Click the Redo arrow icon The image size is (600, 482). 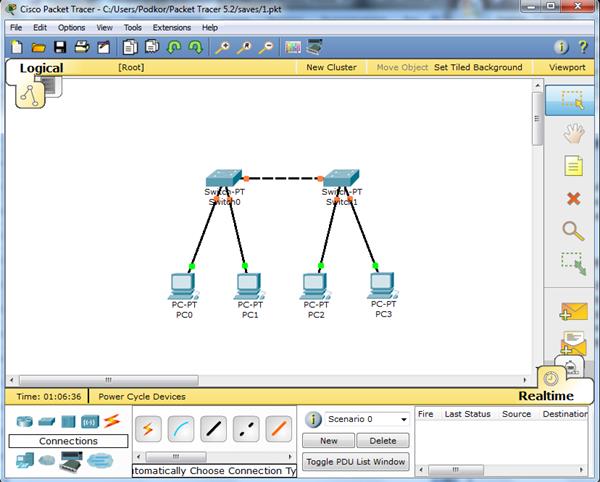tap(196, 47)
